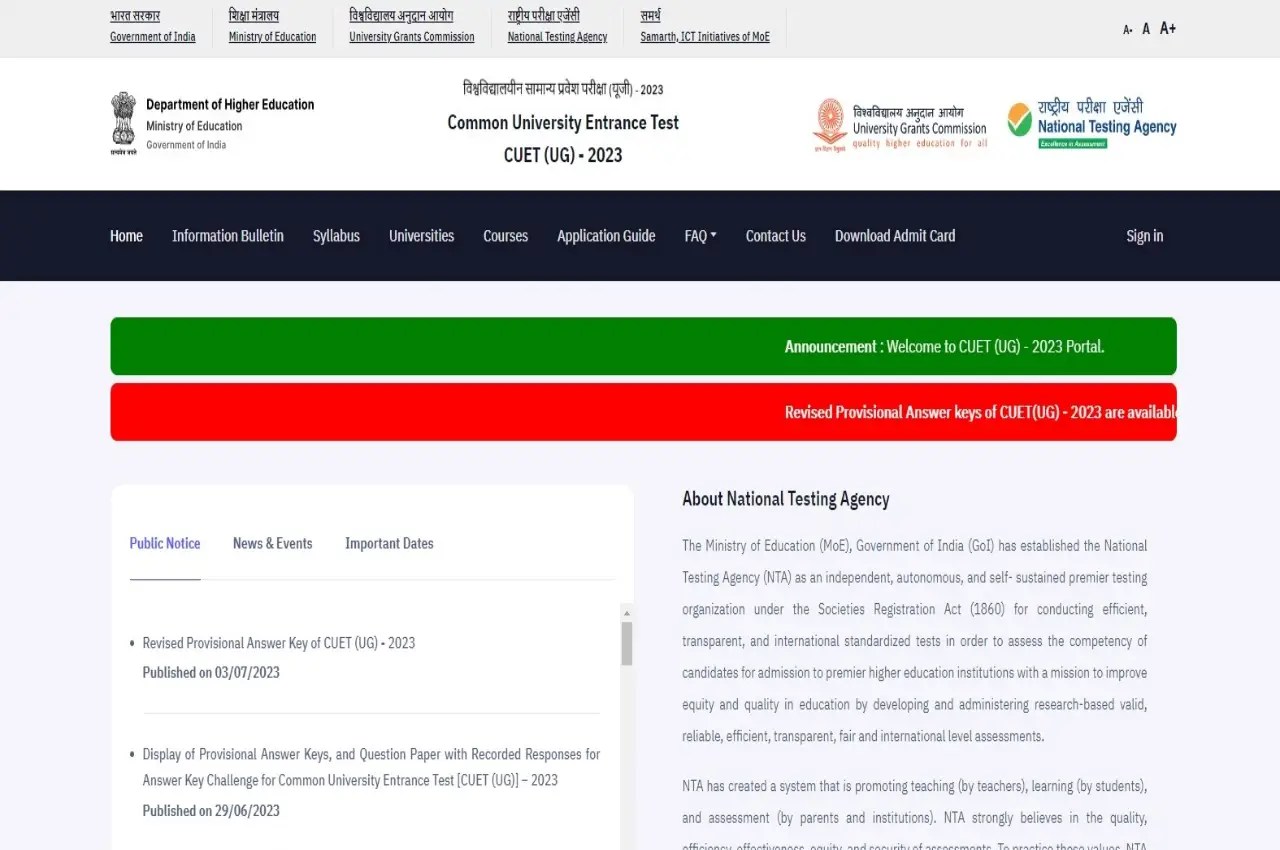The width and height of the screenshot is (1280, 850).
Task: Click the green Announcement welcome banner
Action: pyautogui.click(x=643, y=346)
